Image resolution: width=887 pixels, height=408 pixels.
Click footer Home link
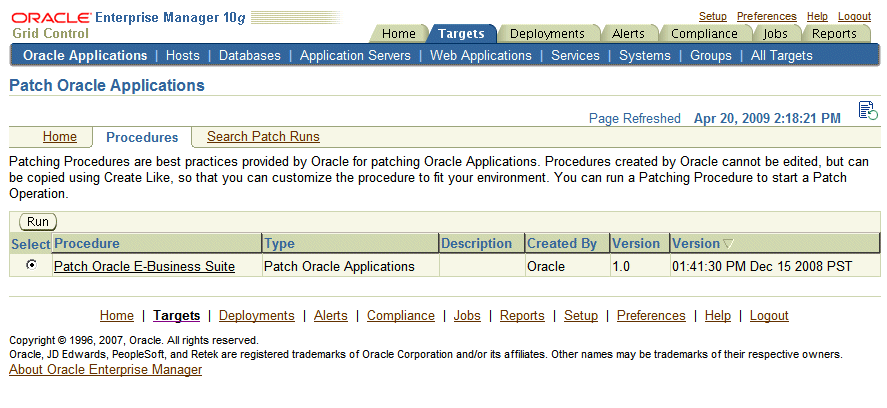[x=117, y=315]
